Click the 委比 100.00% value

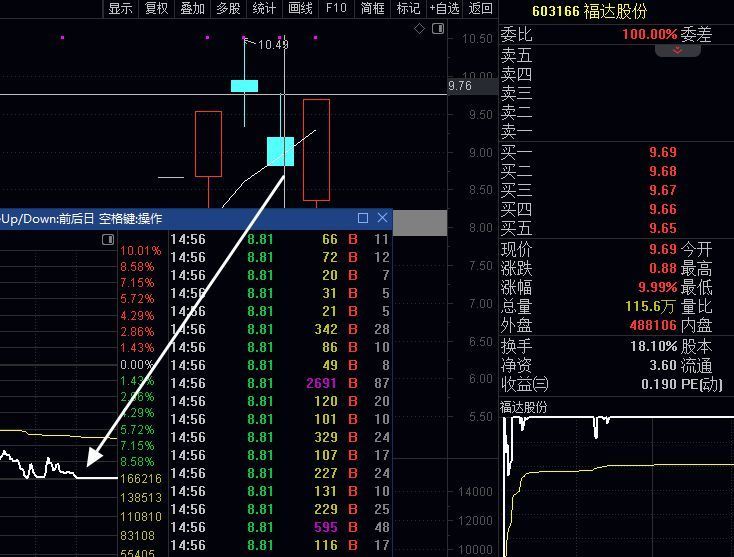[x=649, y=34]
